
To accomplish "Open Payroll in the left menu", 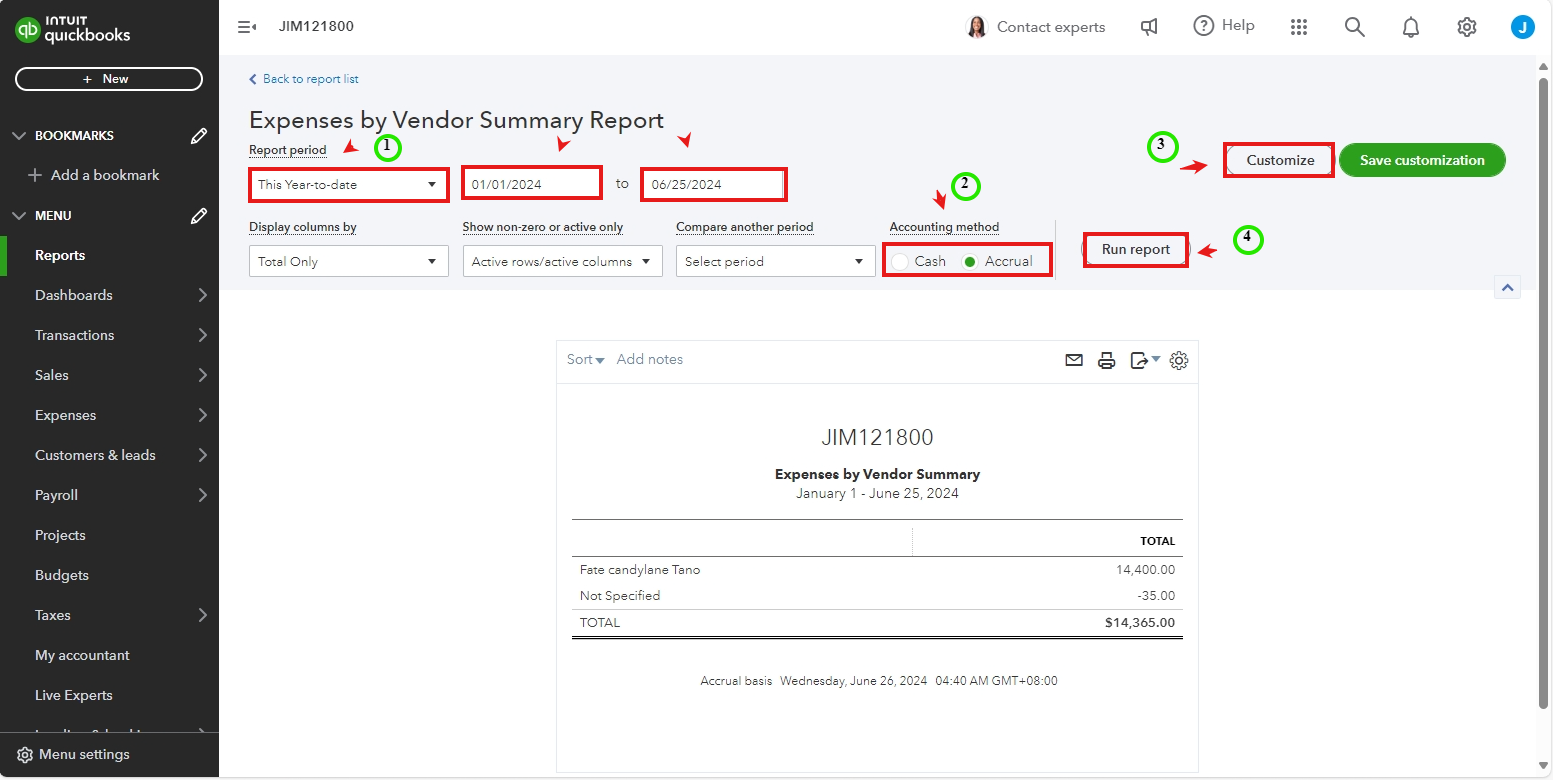I will (56, 495).
